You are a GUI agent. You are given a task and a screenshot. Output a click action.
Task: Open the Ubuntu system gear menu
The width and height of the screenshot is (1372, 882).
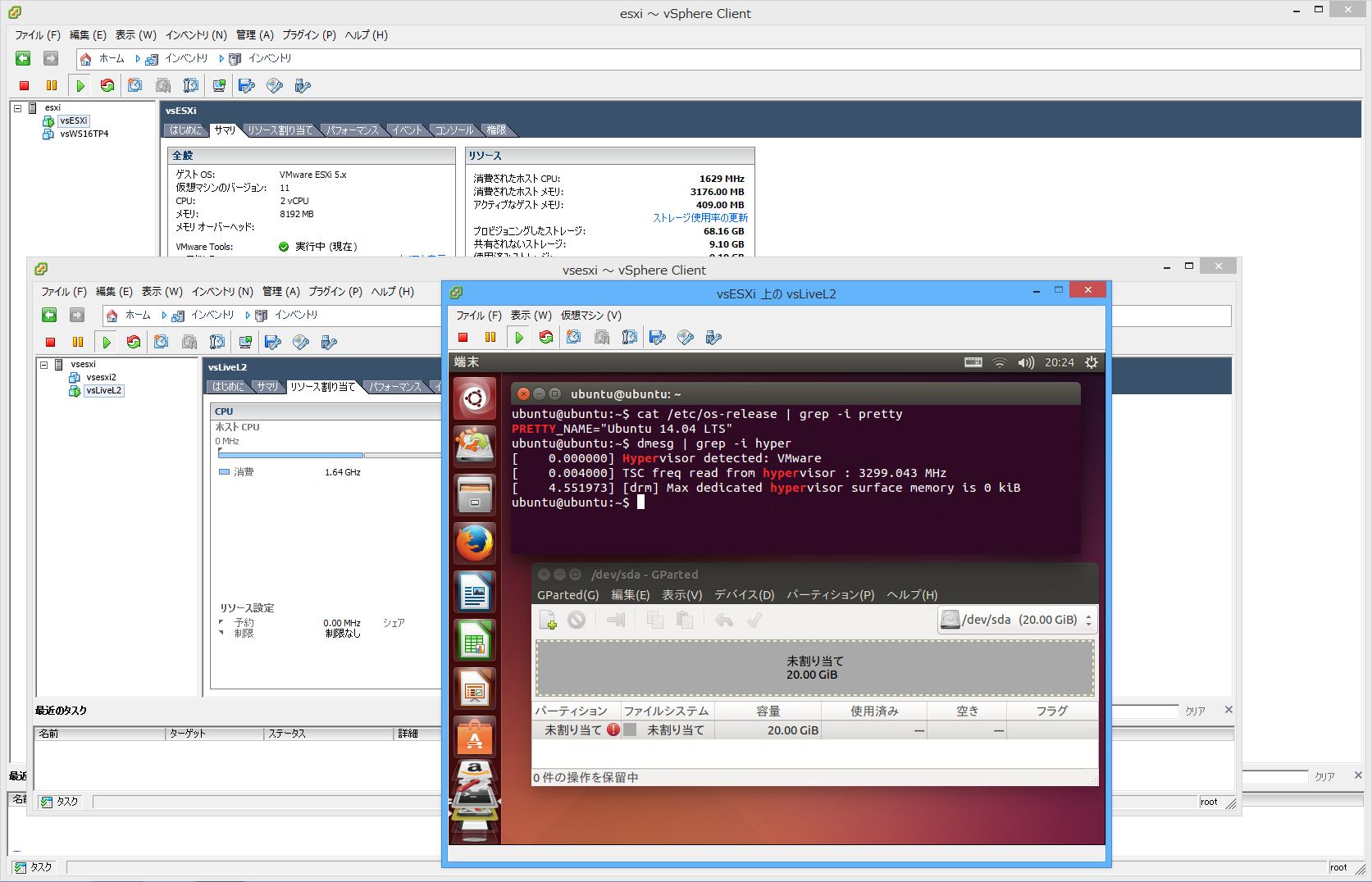click(1091, 362)
